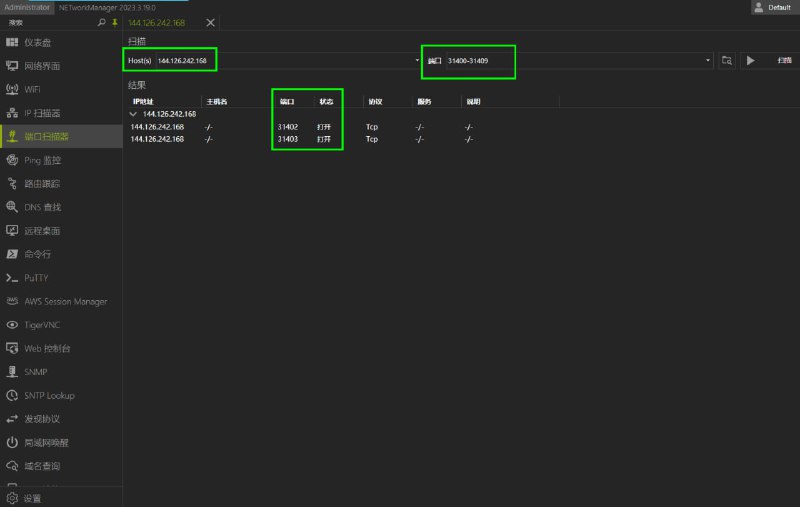Open 设置 settings at sidebar bottom
800x507 pixels.
pos(32,498)
